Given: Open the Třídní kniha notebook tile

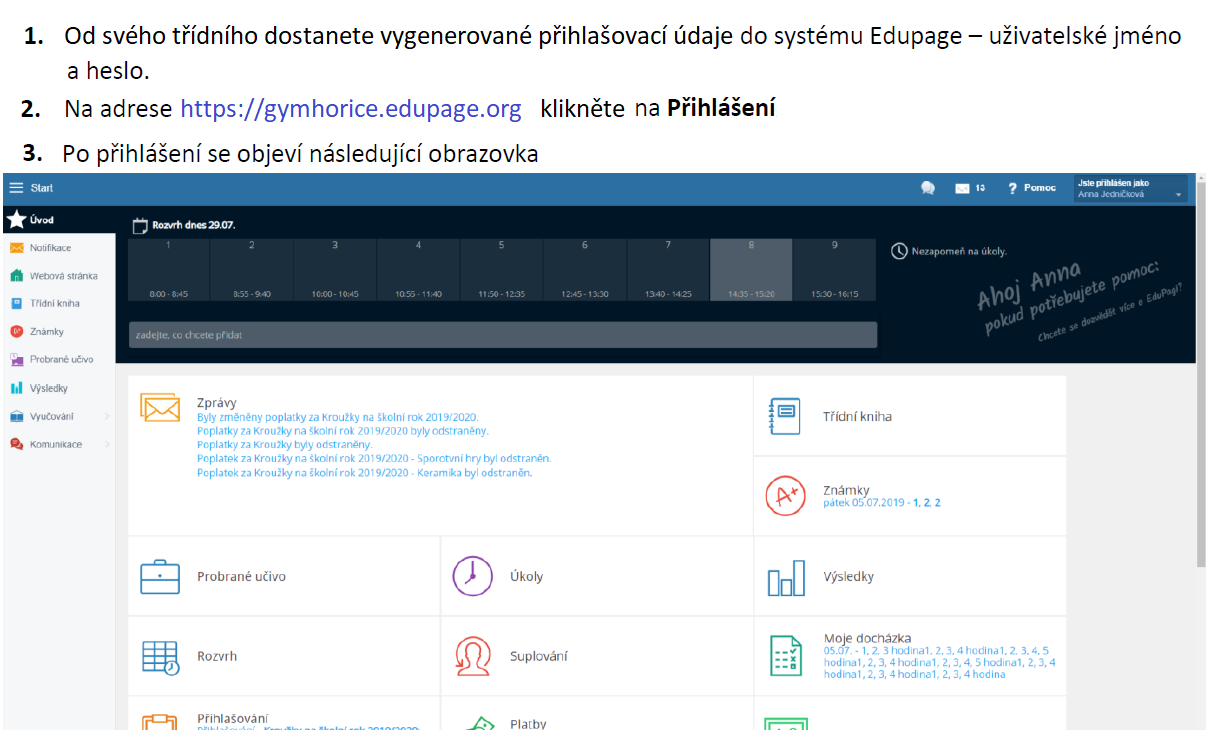Looking at the screenshot, I should tap(910, 416).
